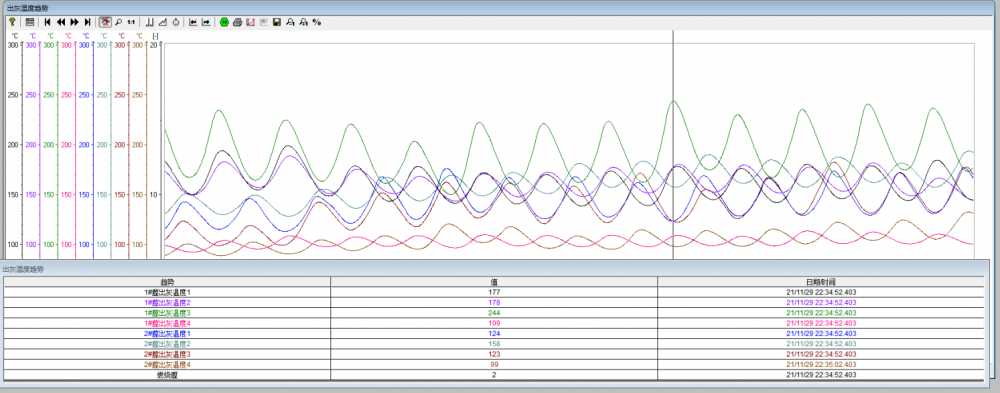The image size is (1000, 393).
Task: Open the trend control help icon
Action: coord(12,22)
